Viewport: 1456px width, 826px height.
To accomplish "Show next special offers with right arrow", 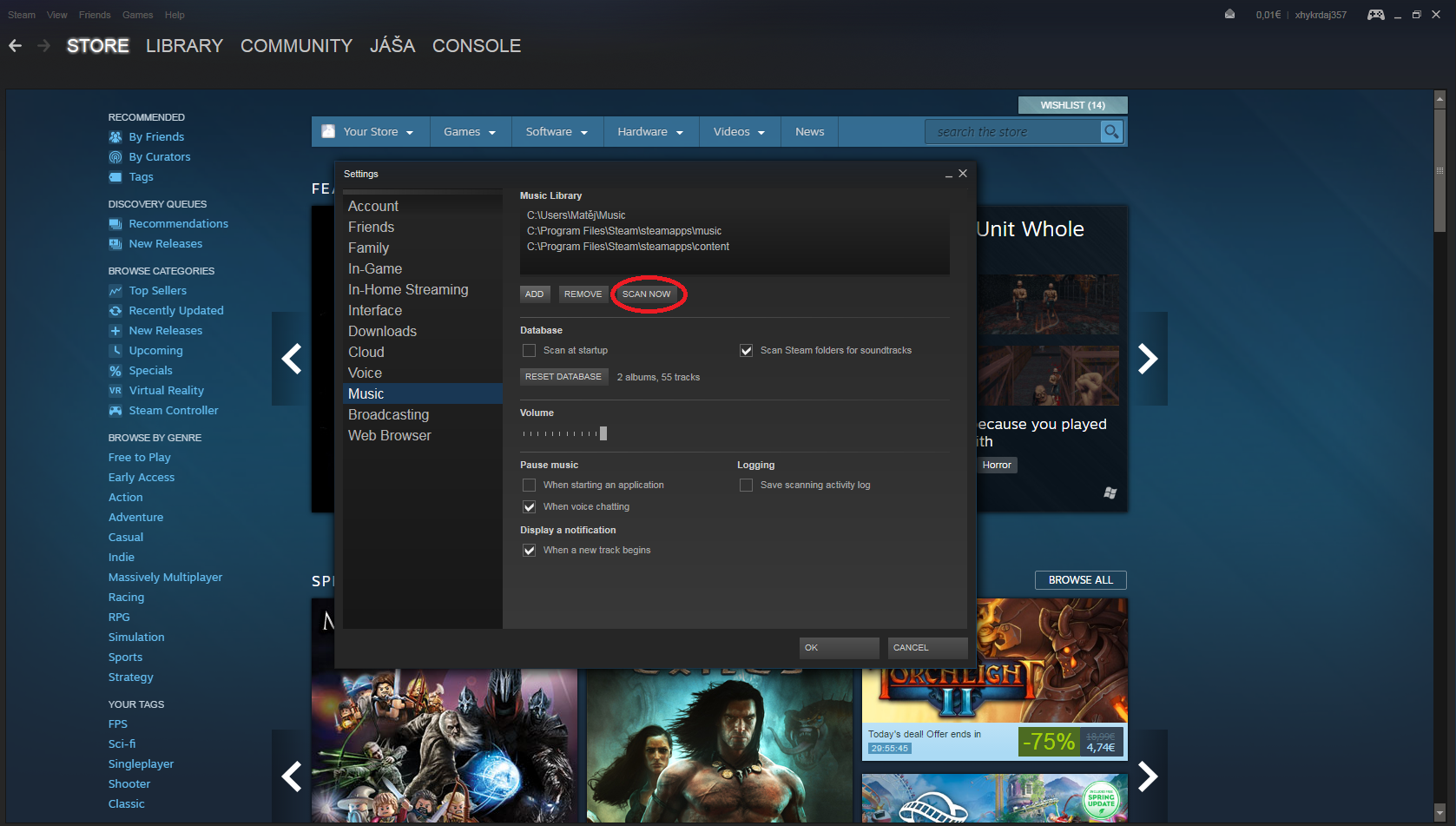I will [1148, 776].
